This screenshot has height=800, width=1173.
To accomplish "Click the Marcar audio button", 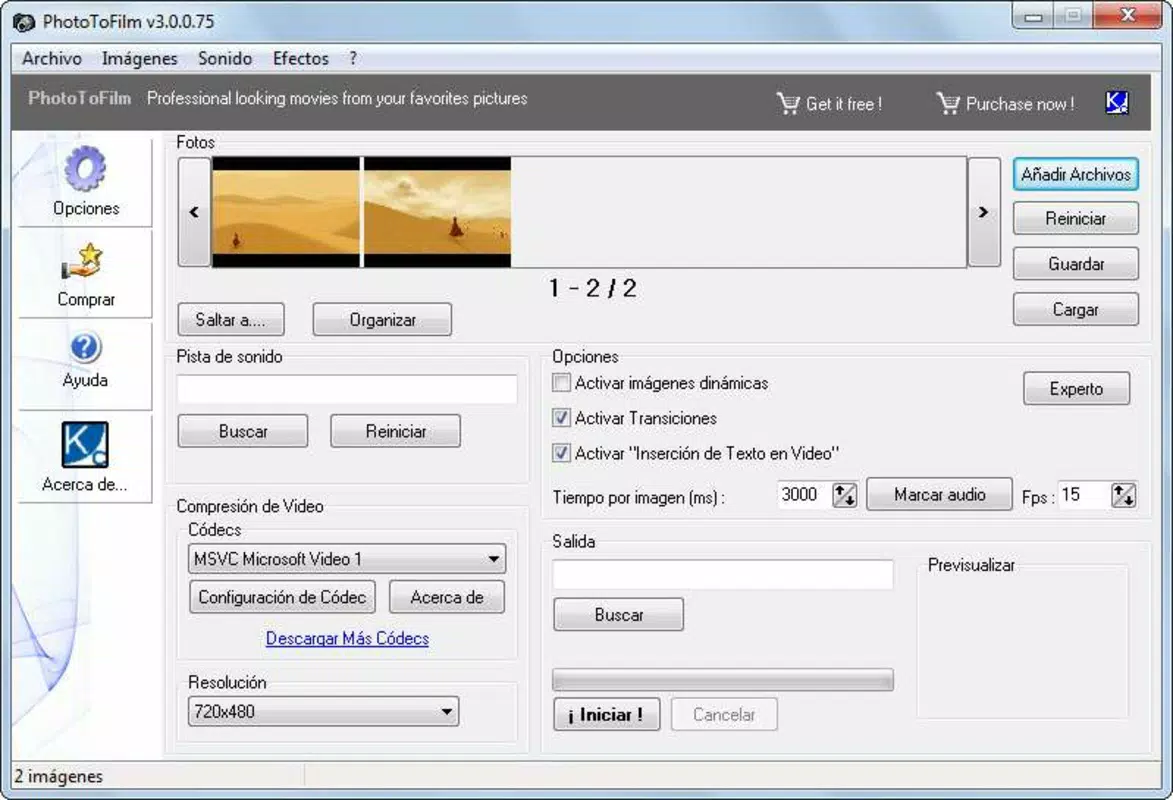I will (x=940, y=495).
